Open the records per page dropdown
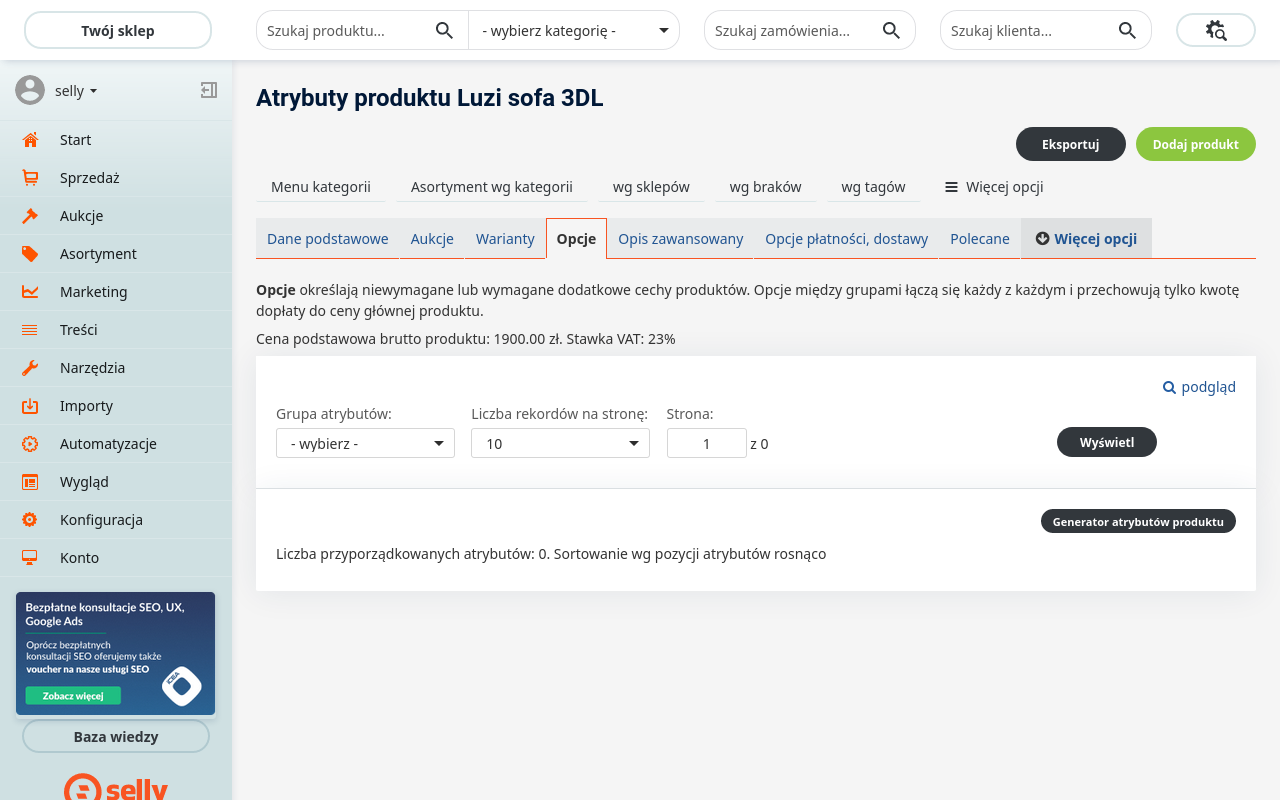 (560, 443)
